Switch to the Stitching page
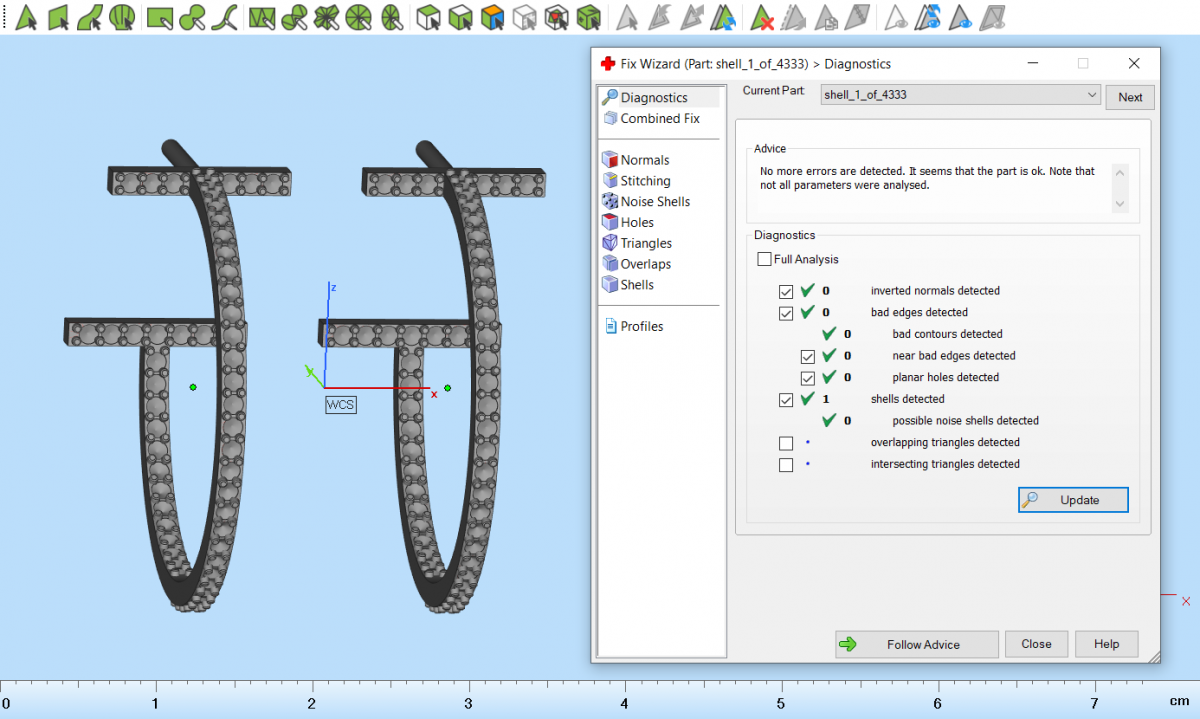 tap(645, 181)
